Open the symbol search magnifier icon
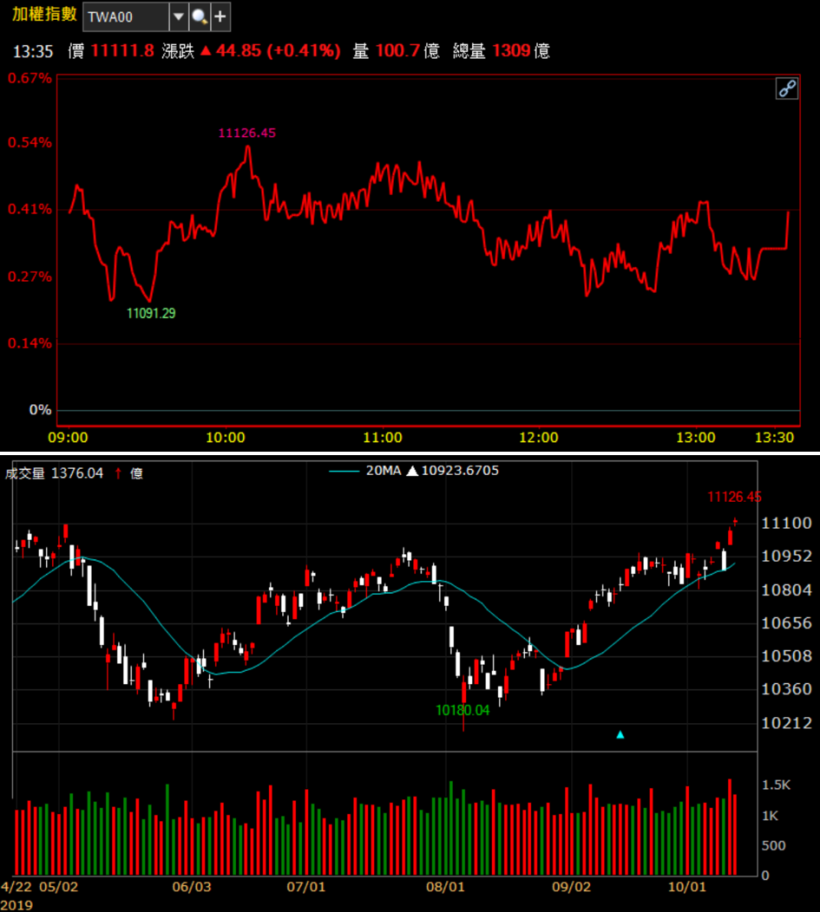 coord(199,17)
